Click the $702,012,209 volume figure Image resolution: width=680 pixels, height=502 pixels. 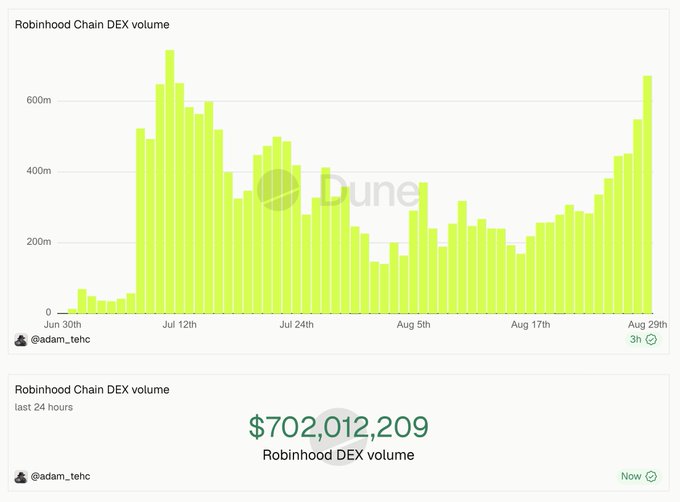click(x=339, y=427)
